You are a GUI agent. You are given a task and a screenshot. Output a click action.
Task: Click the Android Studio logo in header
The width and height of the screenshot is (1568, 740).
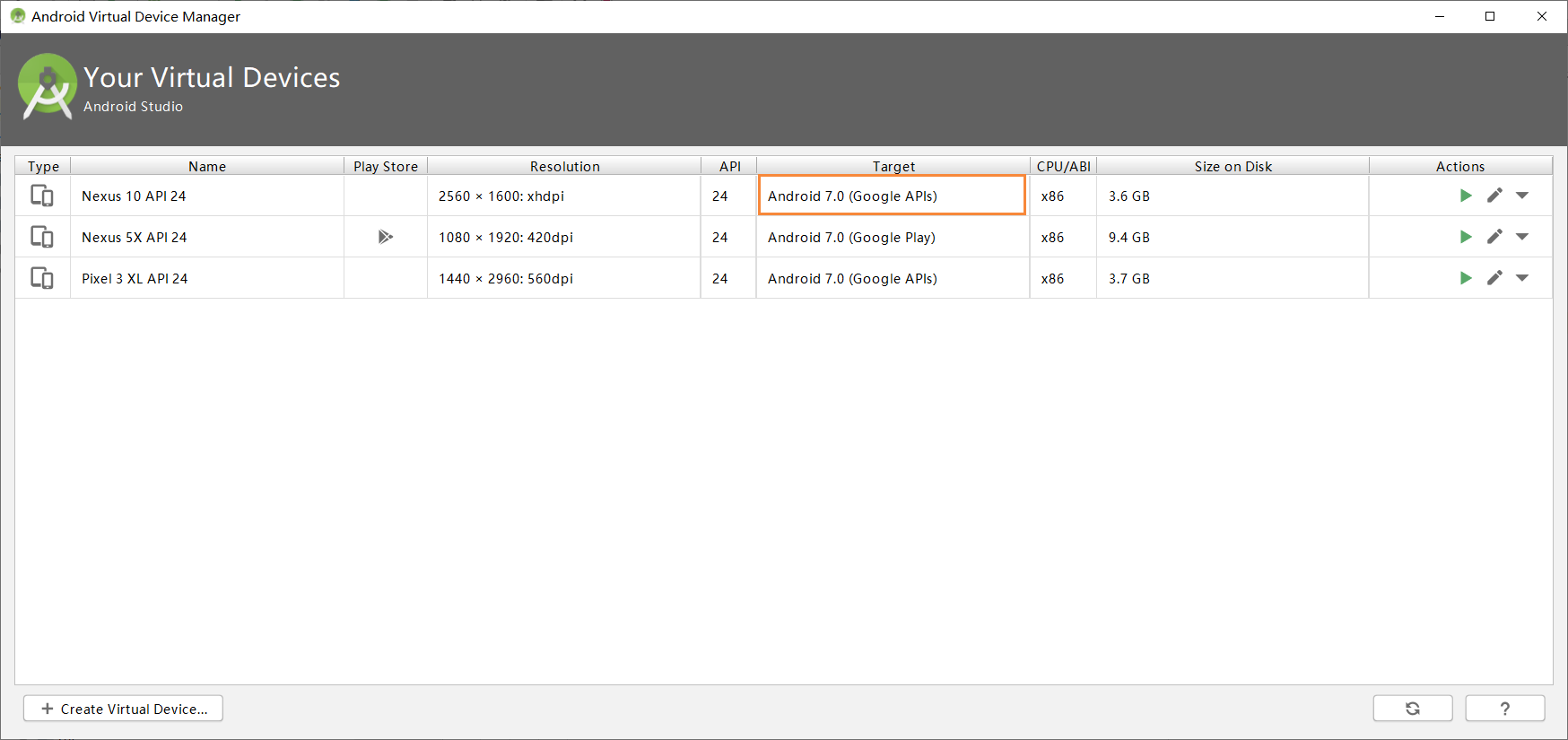click(47, 86)
